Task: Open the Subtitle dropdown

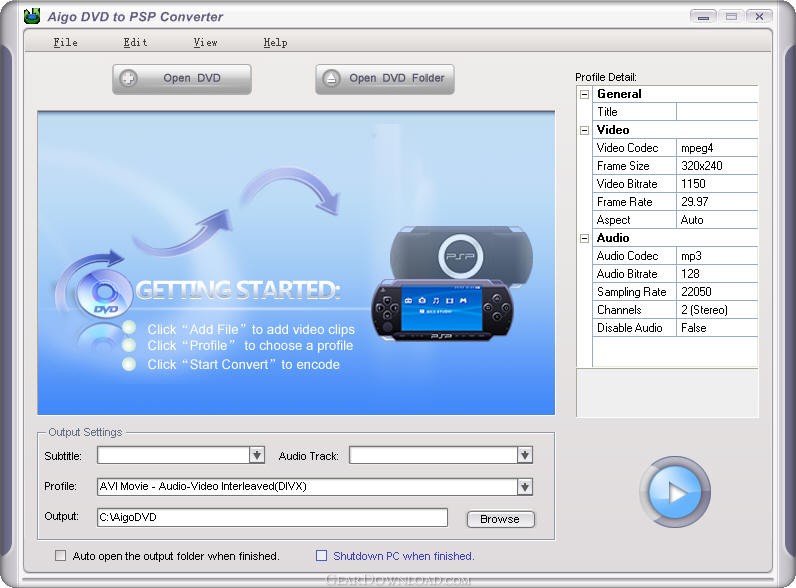Action: click(257, 455)
